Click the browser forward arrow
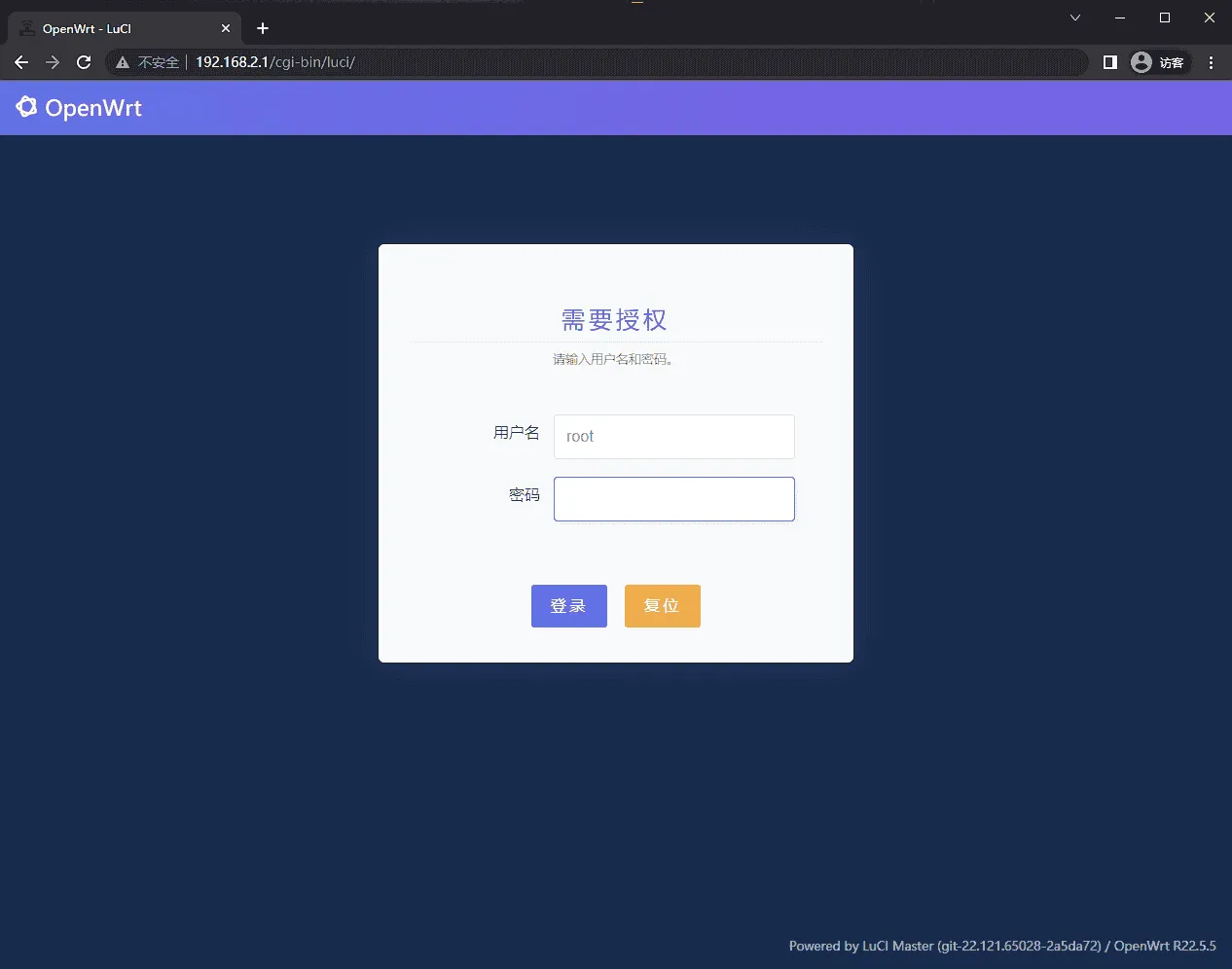 (53, 62)
